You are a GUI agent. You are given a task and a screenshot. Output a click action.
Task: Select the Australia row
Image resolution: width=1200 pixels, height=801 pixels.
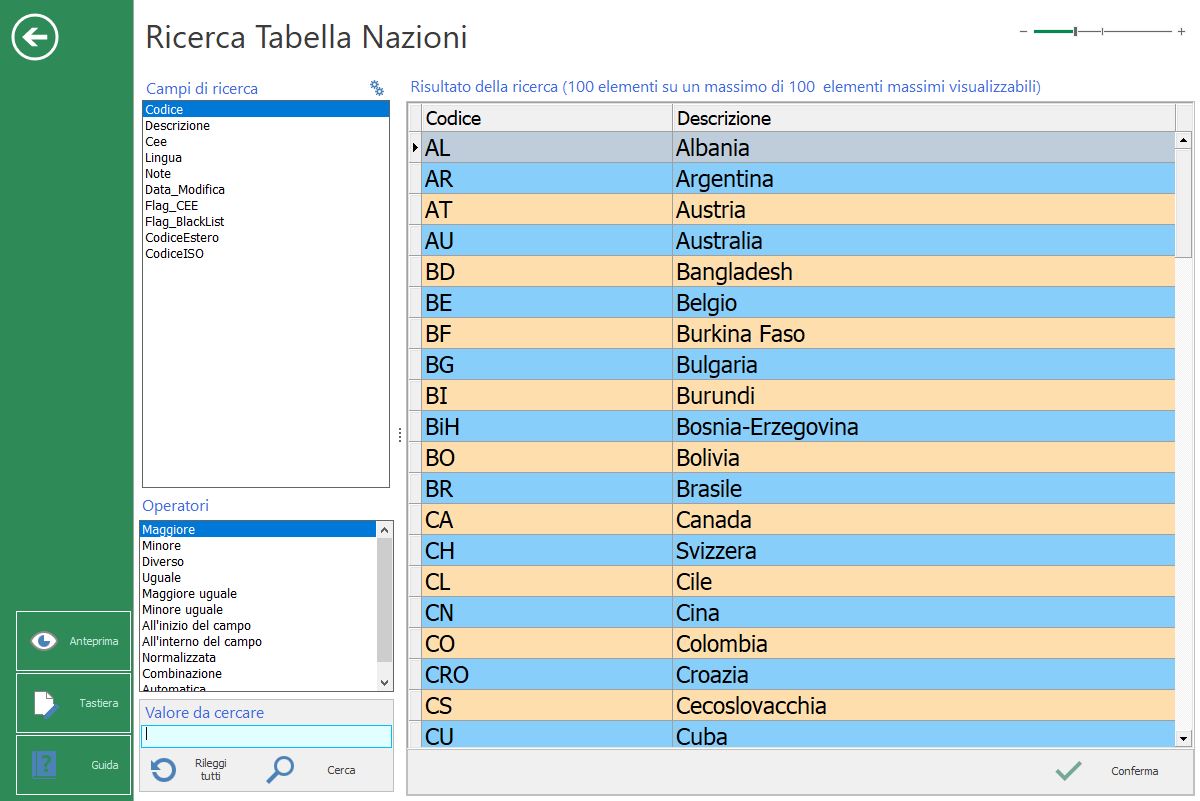coord(791,241)
